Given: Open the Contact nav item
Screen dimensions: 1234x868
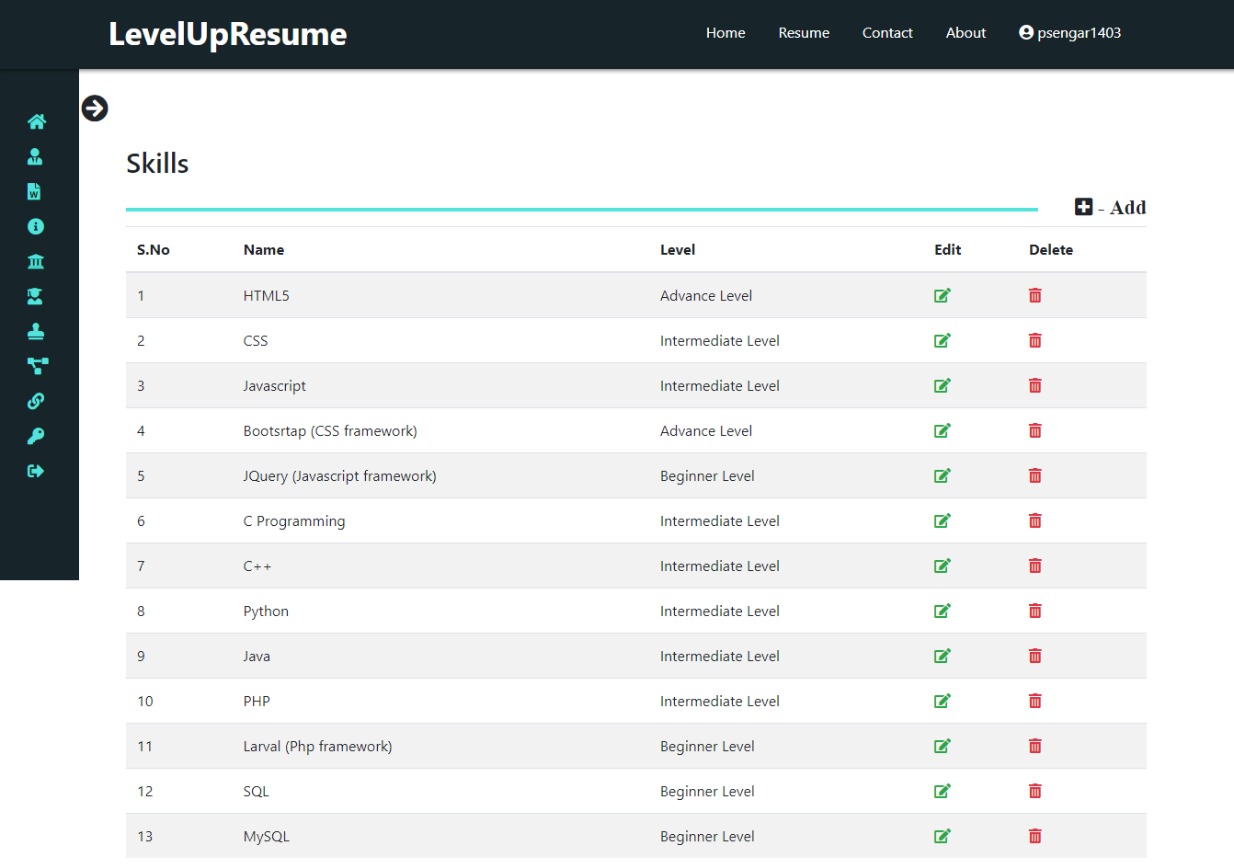Looking at the screenshot, I should (887, 33).
